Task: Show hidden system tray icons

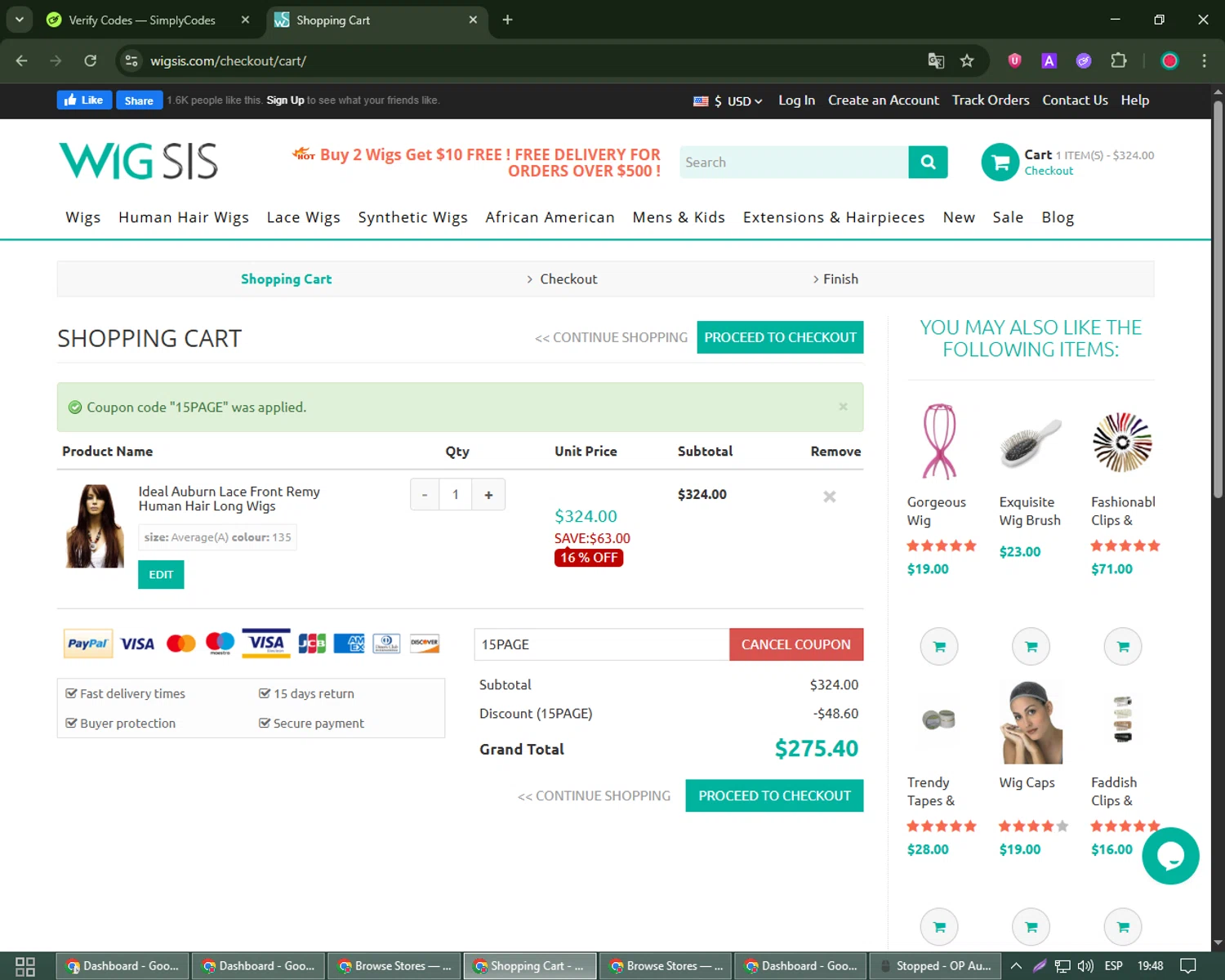Action: (x=1016, y=966)
